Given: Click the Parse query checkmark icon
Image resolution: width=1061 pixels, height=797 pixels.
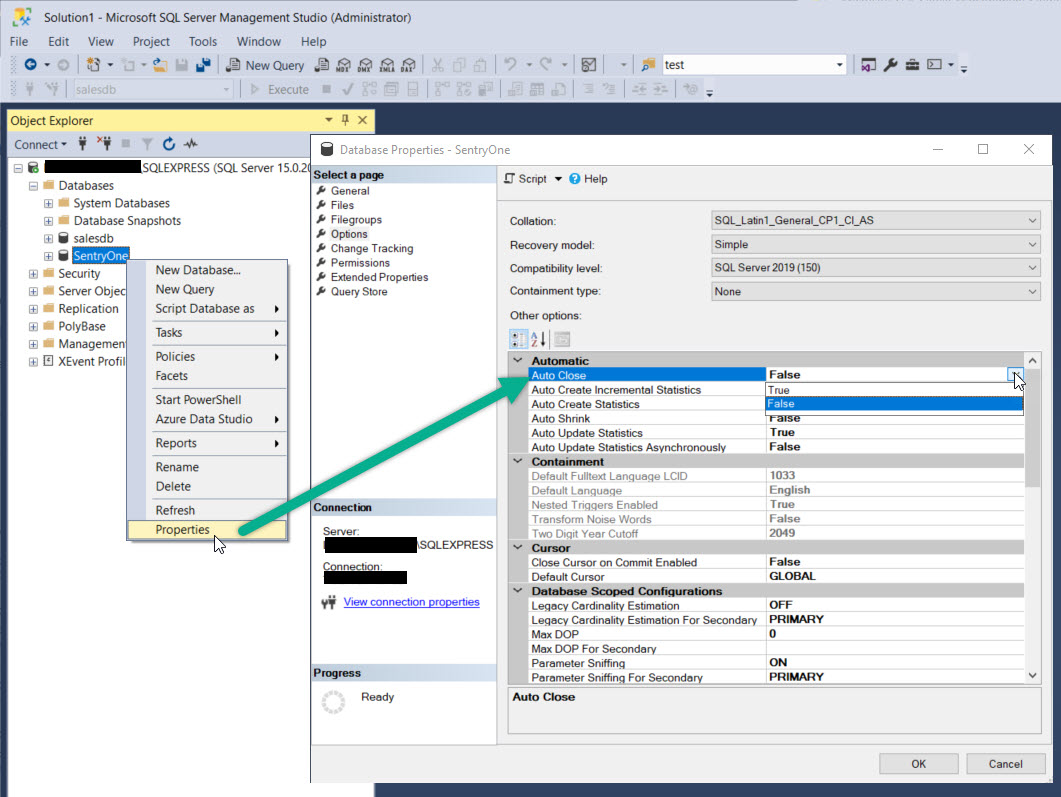Looking at the screenshot, I should [x=347, y=88].
